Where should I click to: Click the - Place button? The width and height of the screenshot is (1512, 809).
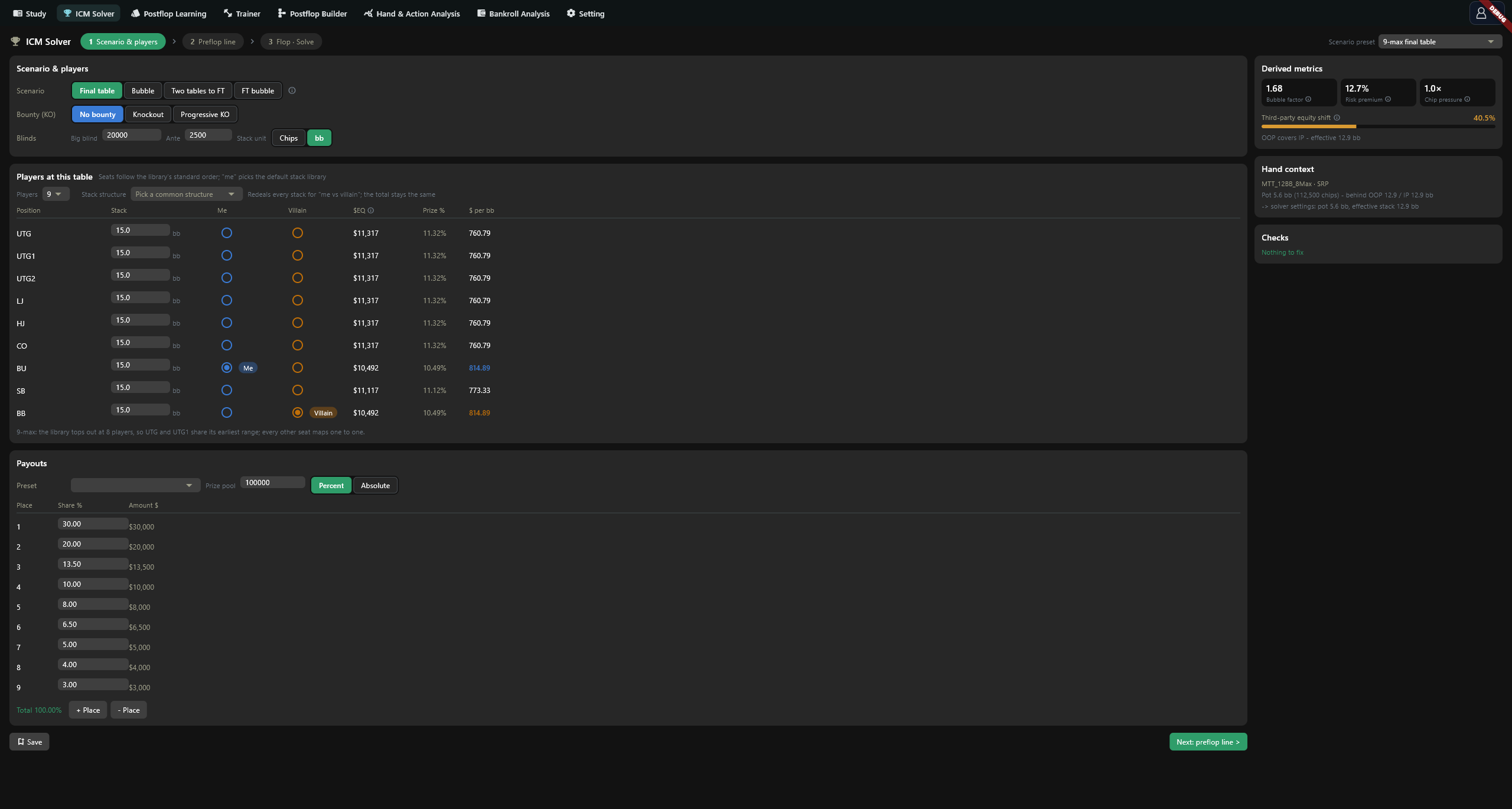coord(128,710)
